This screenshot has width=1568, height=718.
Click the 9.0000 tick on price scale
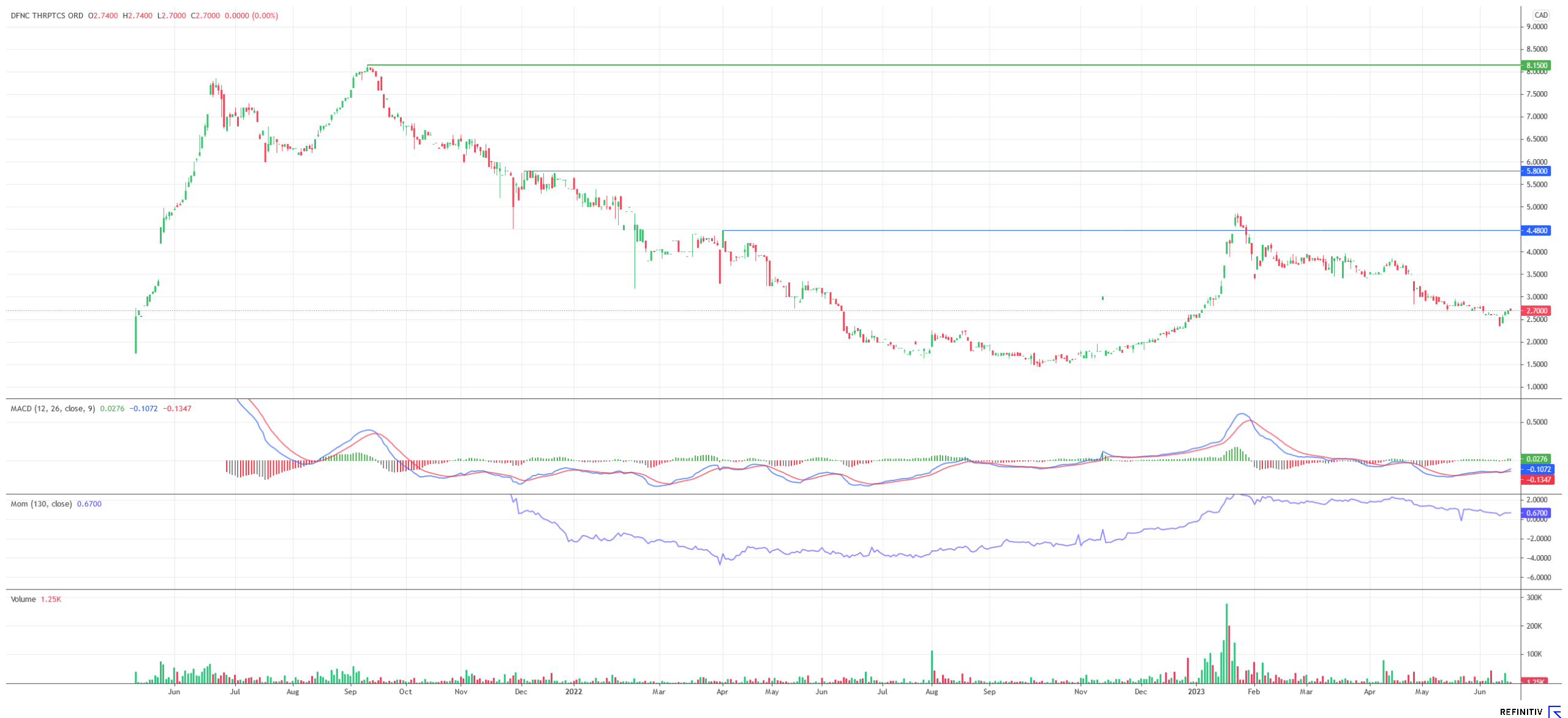pyautogui.click(x=1536, y=27)
